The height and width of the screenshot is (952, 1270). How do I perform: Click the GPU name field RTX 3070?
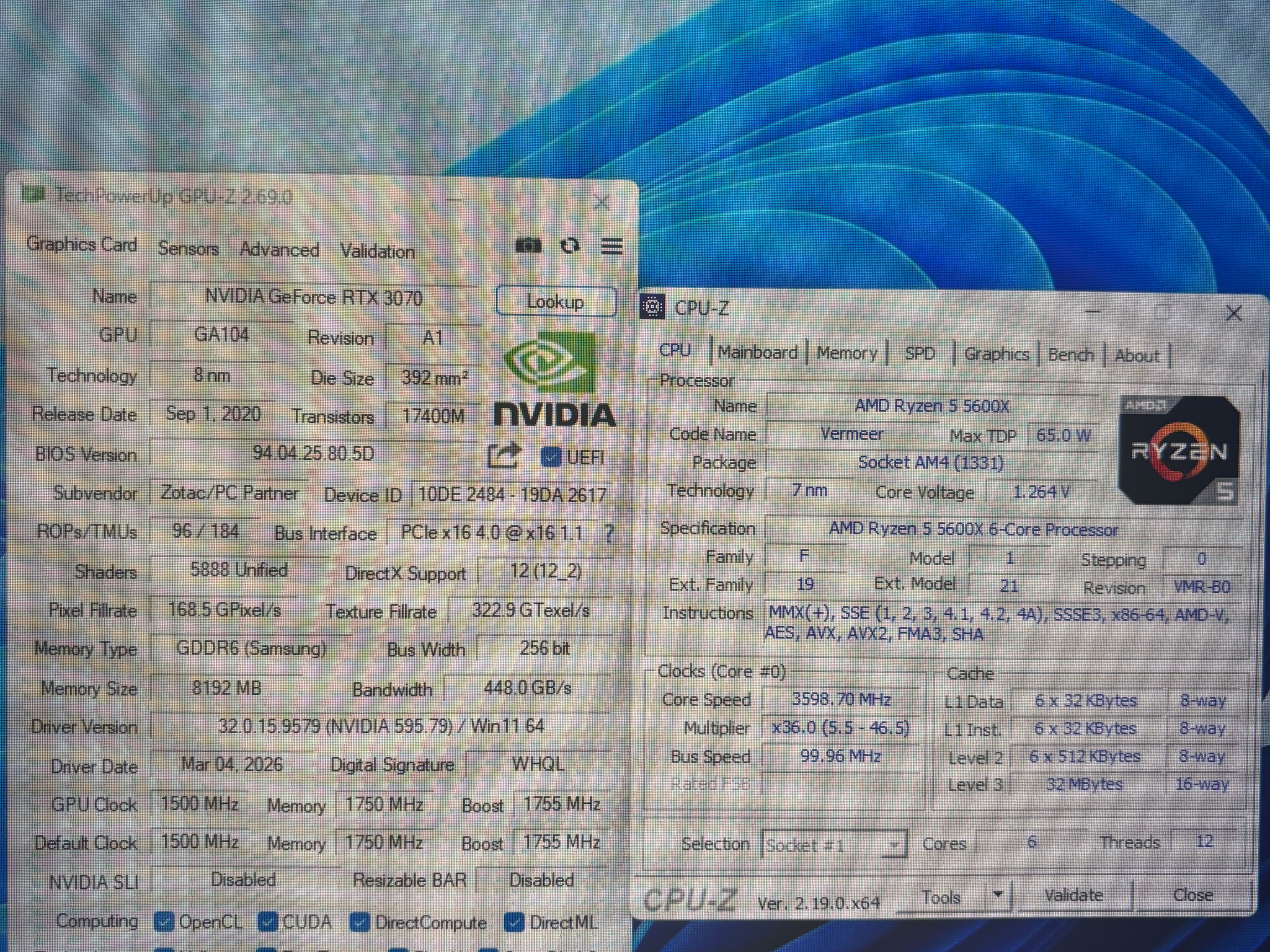click(x=314, y=297)
